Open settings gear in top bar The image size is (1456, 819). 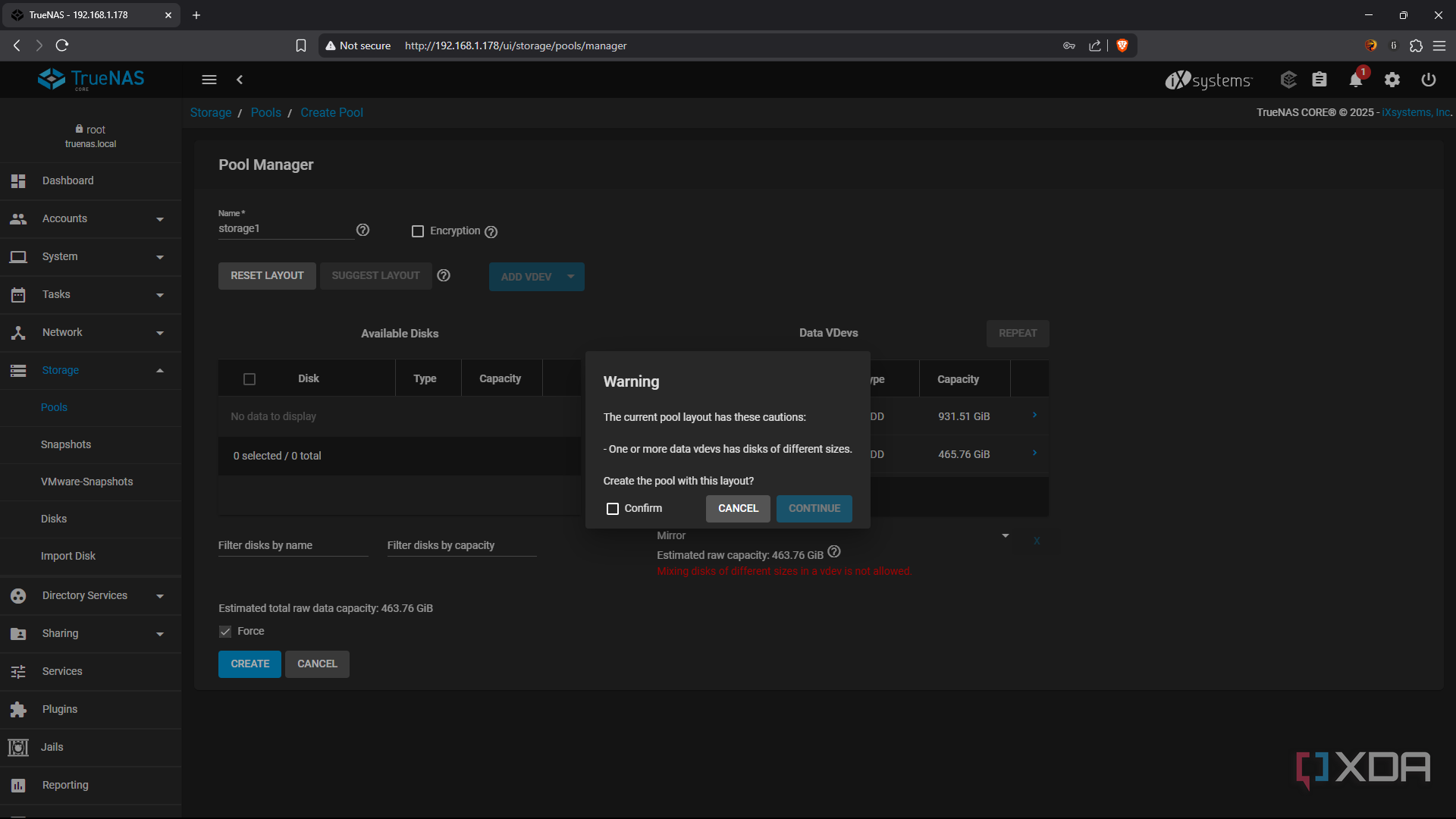[1392, 80]
